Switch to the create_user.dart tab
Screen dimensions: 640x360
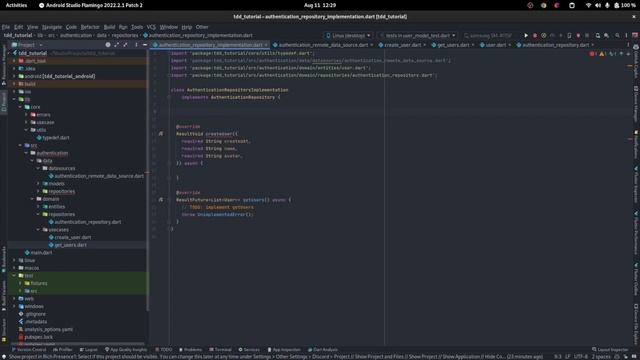pyautogui.click(x=402, y=45)
